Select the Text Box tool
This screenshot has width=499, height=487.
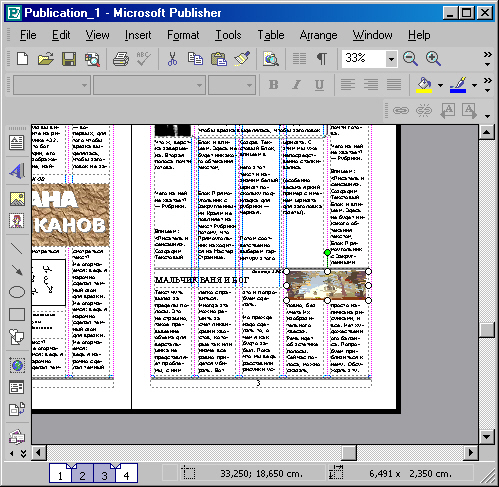click(x=16, y=143)
